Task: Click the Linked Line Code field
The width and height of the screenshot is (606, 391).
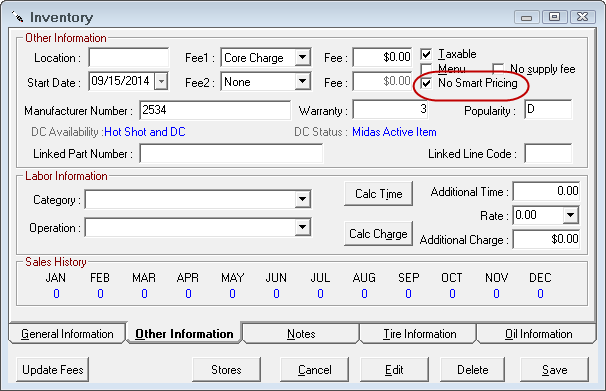Action: pos(548,153)
